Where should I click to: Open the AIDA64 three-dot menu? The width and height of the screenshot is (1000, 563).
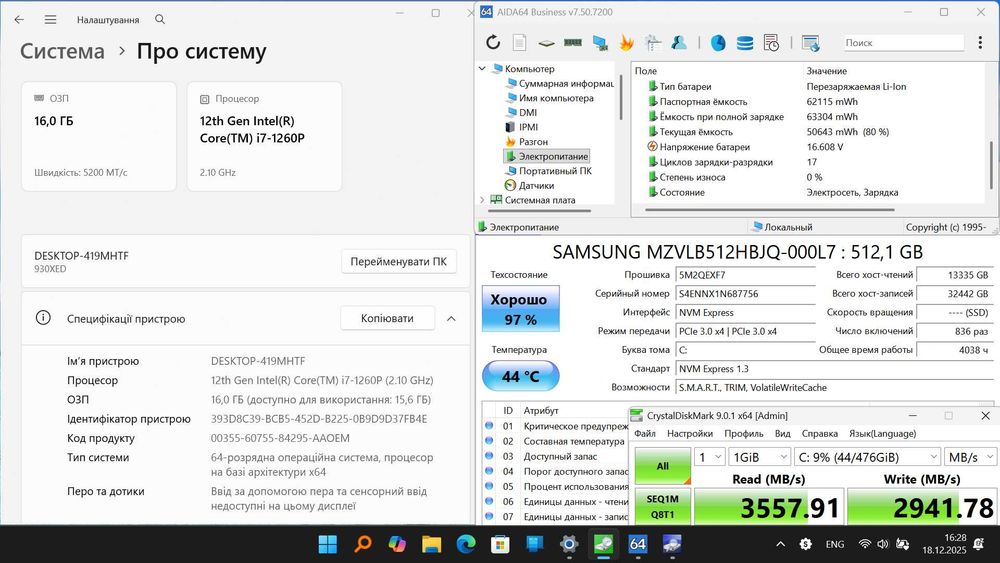click(980, 43)
